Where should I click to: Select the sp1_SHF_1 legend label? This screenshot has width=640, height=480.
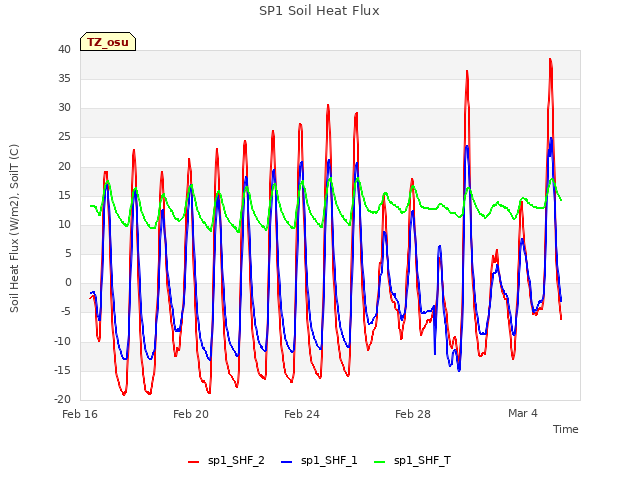click(x=329, y=460)
